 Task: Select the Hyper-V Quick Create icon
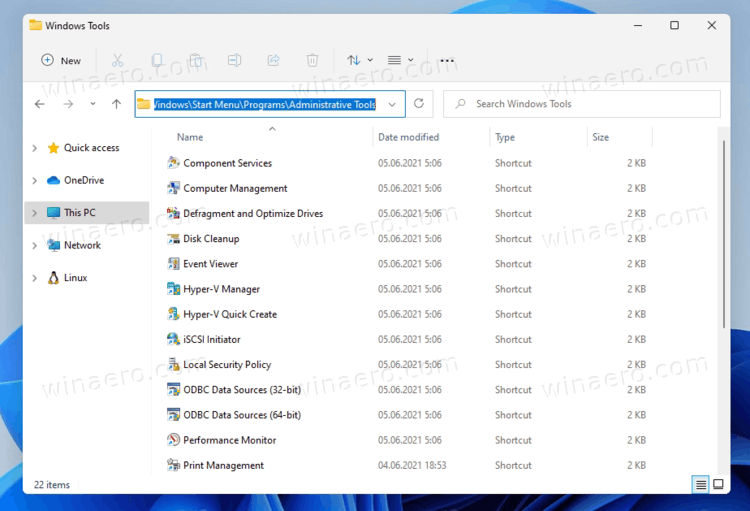[173, 314]
